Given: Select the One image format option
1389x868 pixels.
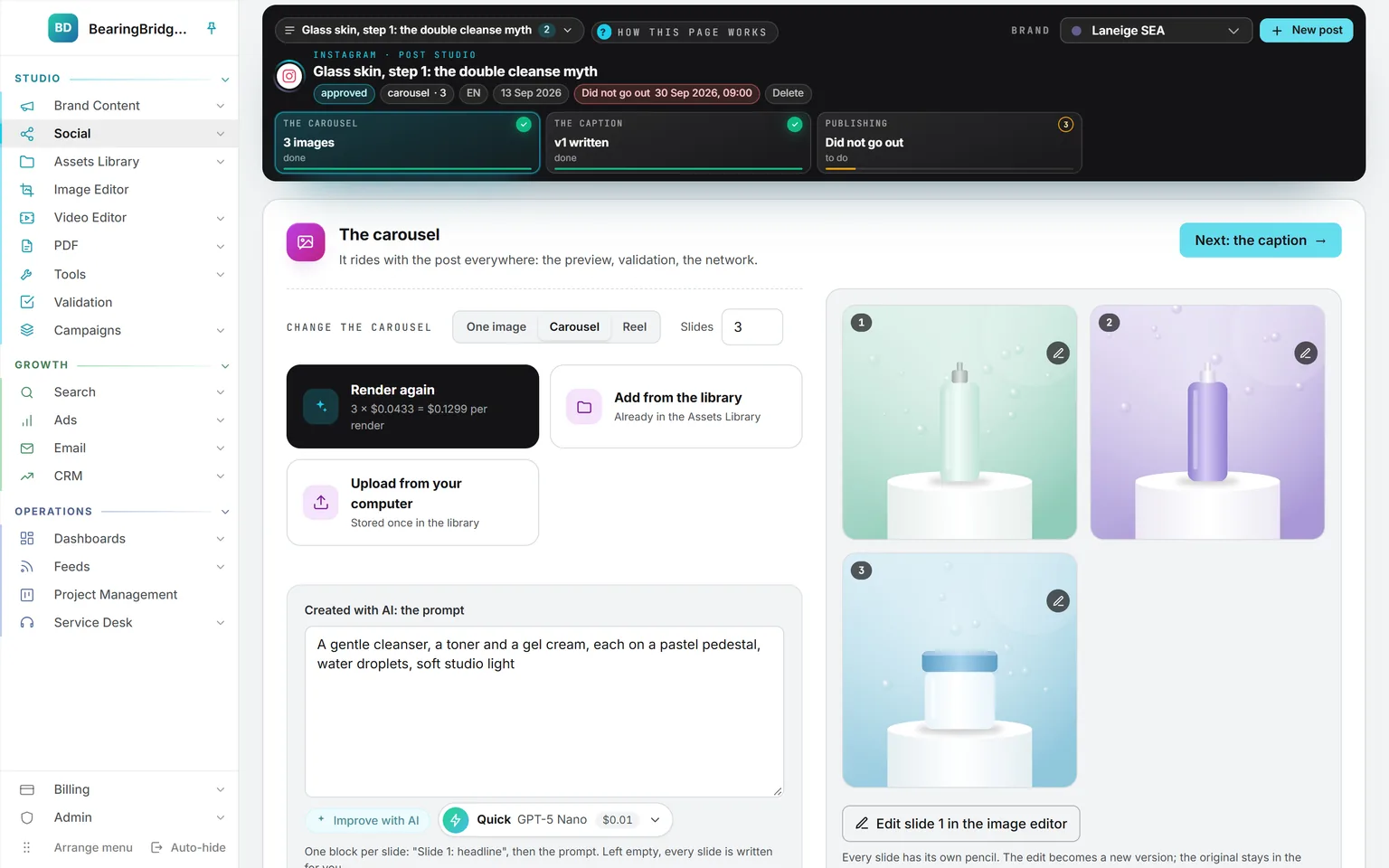Looking at the screenshot, I should coord(496,327).
